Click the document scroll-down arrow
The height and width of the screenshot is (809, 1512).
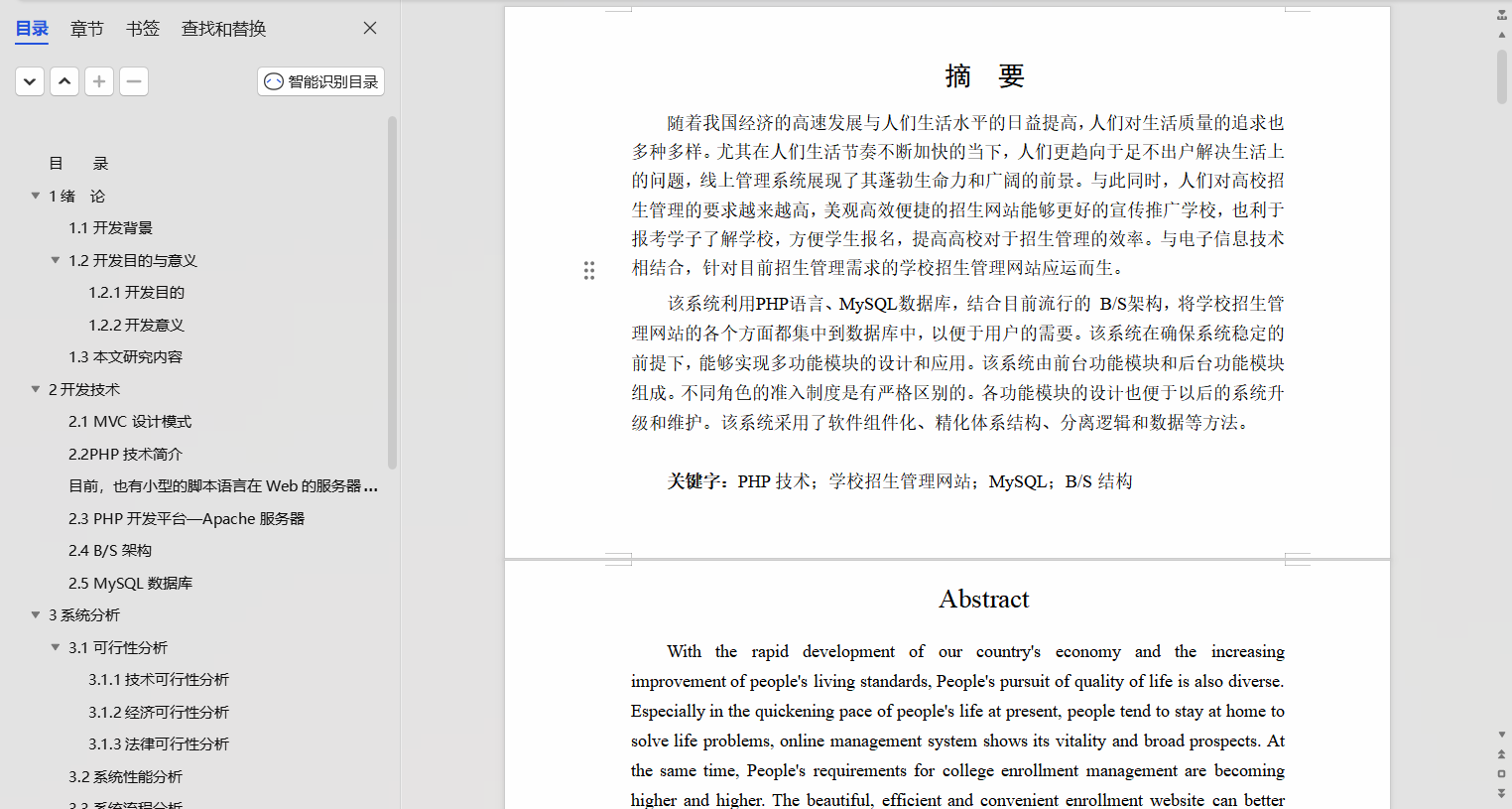pyautogui.click(x=1502, y=736)
